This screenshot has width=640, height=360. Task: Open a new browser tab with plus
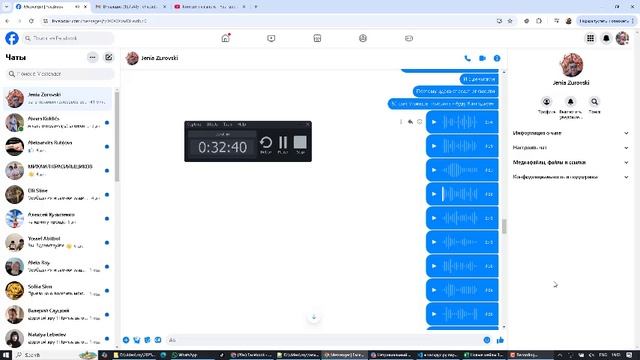pyautogui.click(x=256, y=7)
